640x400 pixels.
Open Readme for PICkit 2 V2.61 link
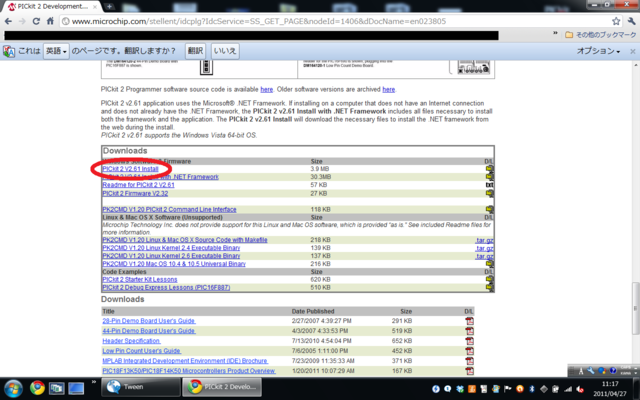point(138,185)
